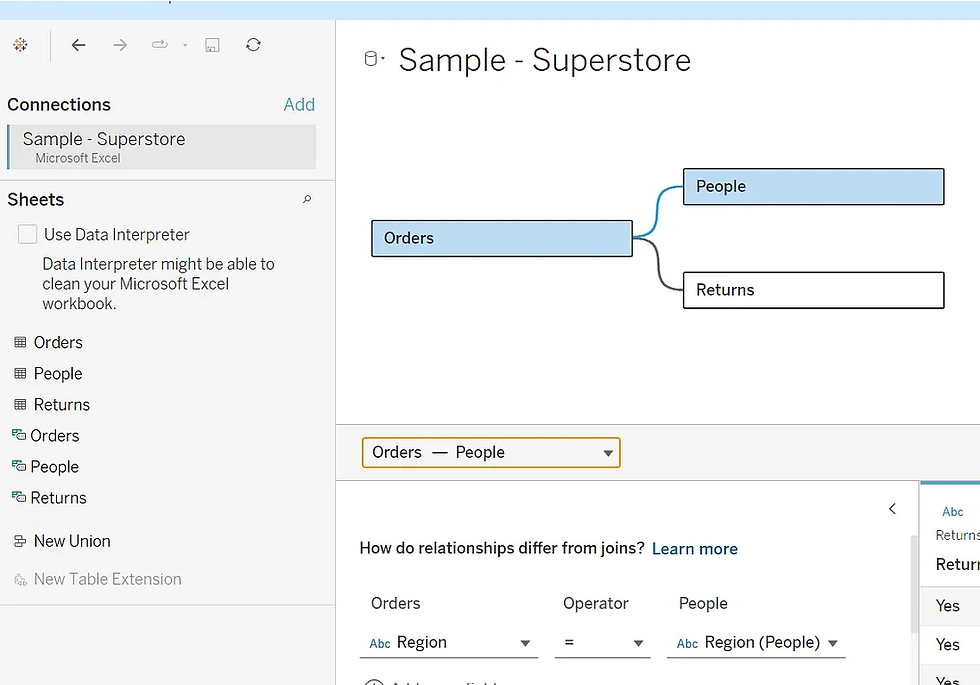Enable Use Data Interpreter

(x=27, y=234)
